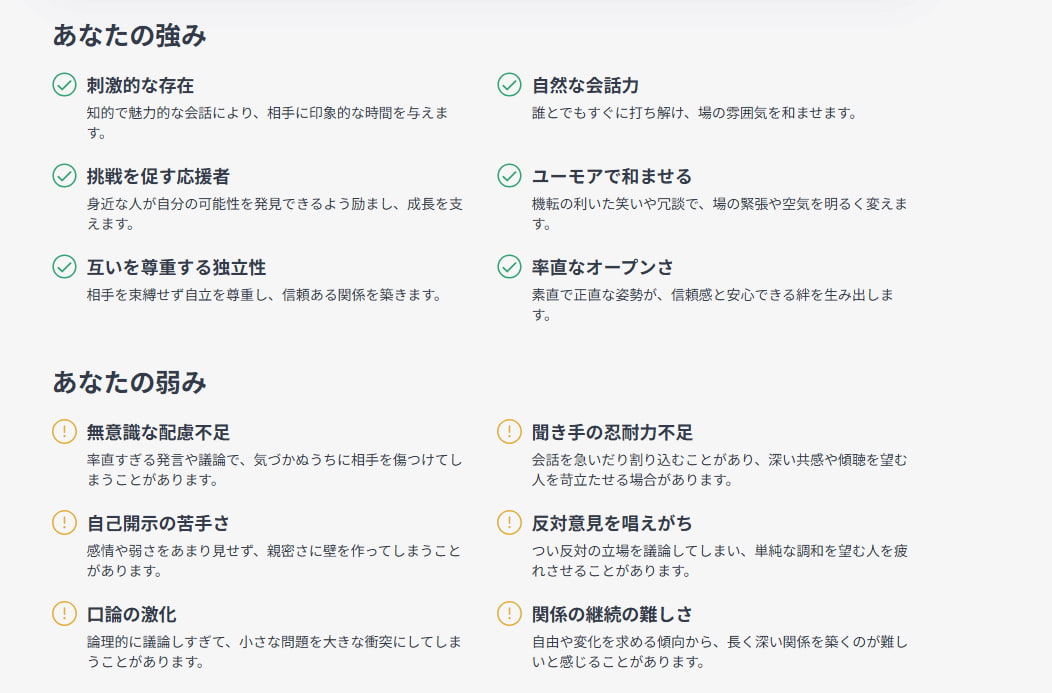The image size is (1052, 693).
Task: Click the green check icon beside 率直なオープンさ
Action: (509, 266)
